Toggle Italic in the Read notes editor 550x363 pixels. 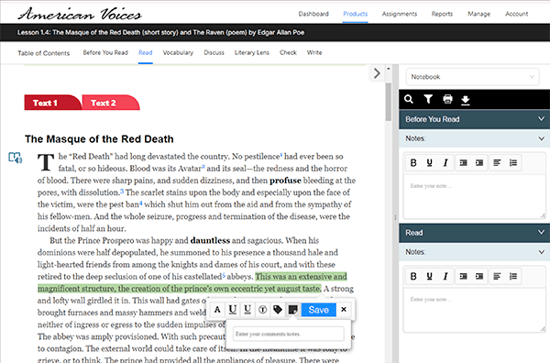[x=445, y=276]
